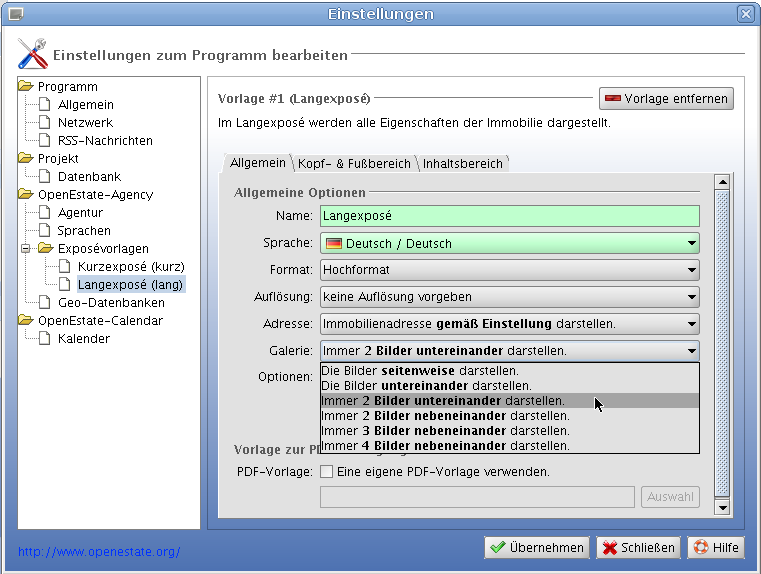Click the OpenEstate-Calendar folder icon
The image size is (761, 574).
pyautogui.click(x=26, y=321)
